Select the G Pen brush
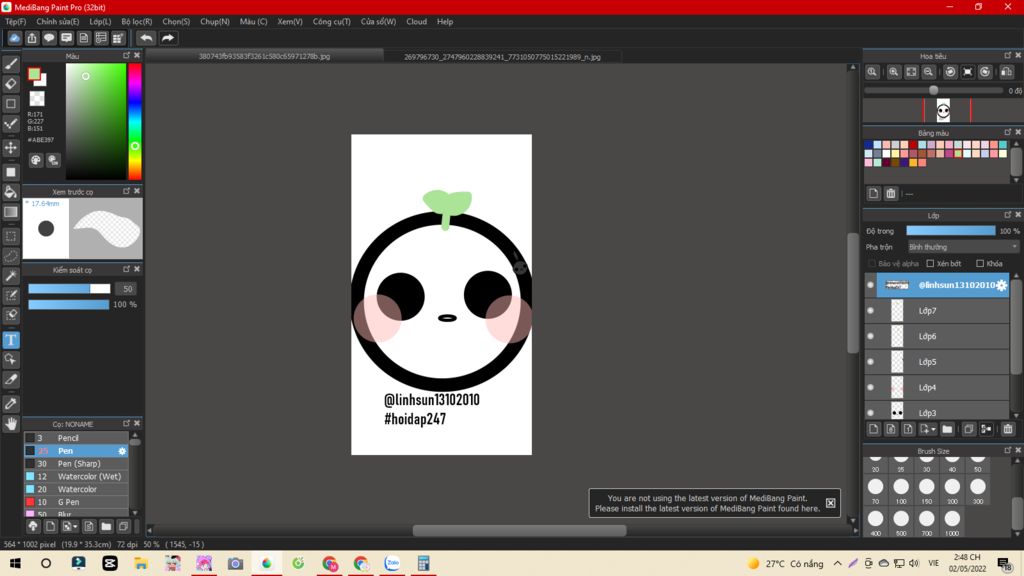This screenshot has height=576, width=1024. tap(76, 502)
